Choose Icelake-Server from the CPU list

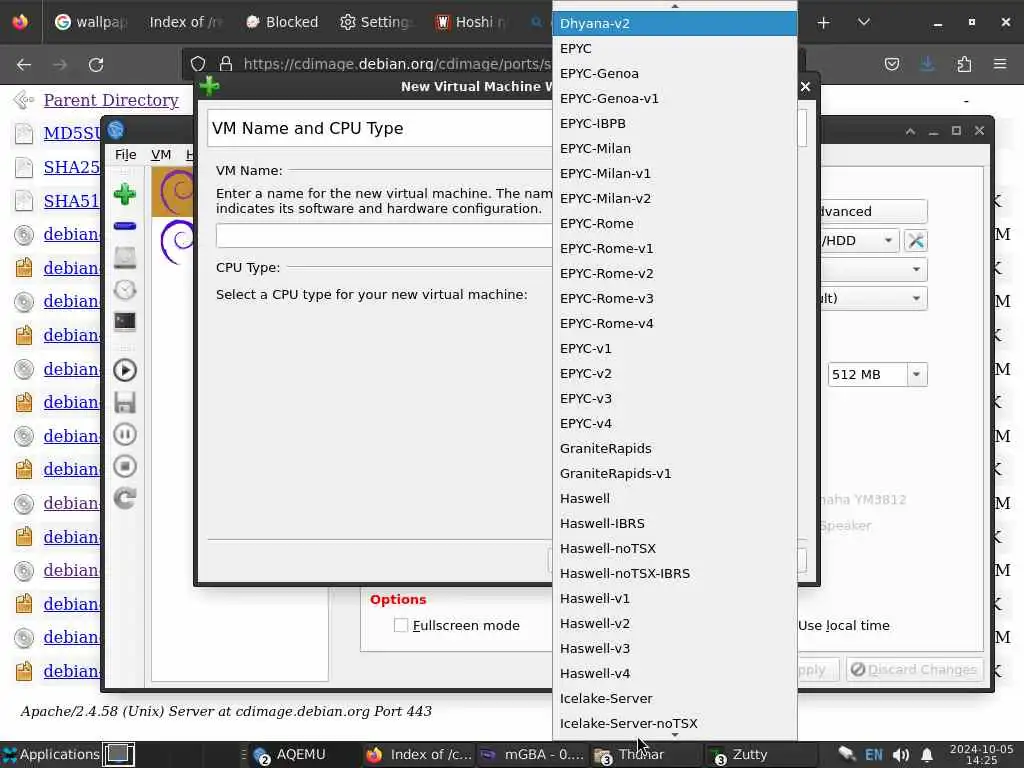675,699
